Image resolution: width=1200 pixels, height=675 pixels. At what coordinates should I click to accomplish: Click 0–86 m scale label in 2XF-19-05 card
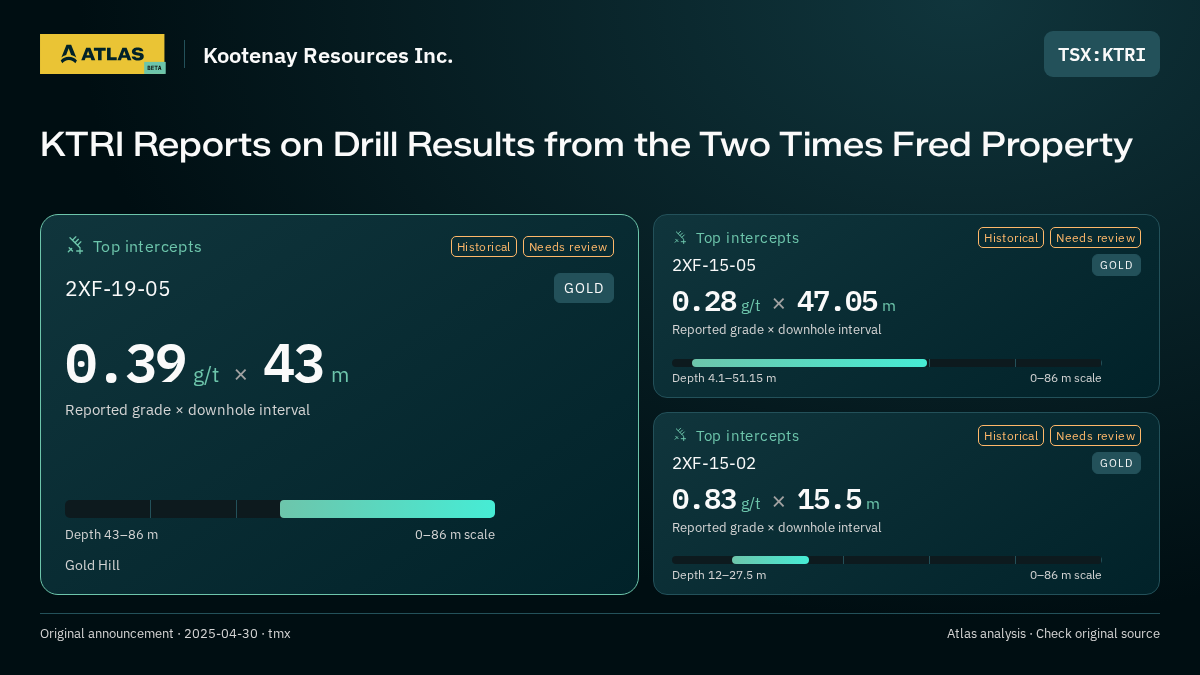click(x=455, y=535)
